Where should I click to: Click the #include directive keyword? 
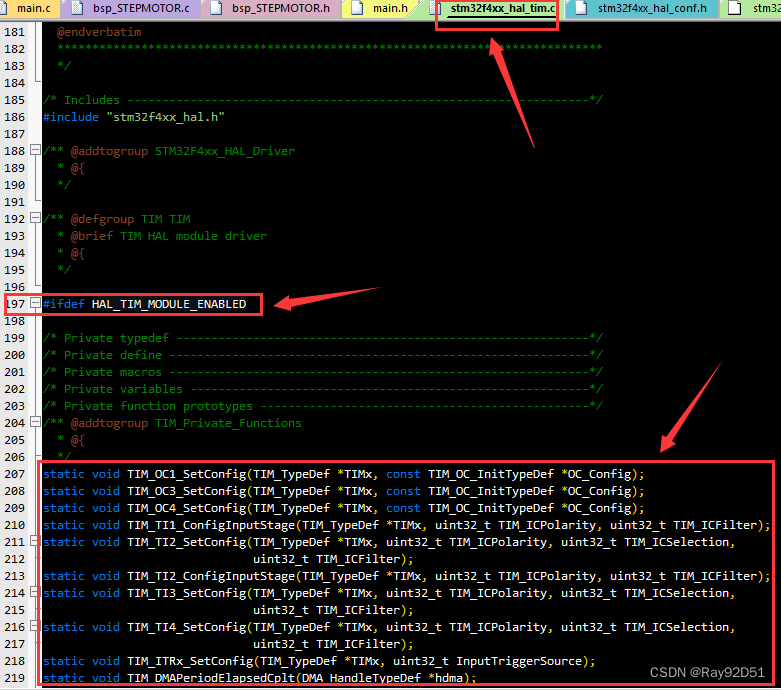pyautogui.click(x=71, y=117)
